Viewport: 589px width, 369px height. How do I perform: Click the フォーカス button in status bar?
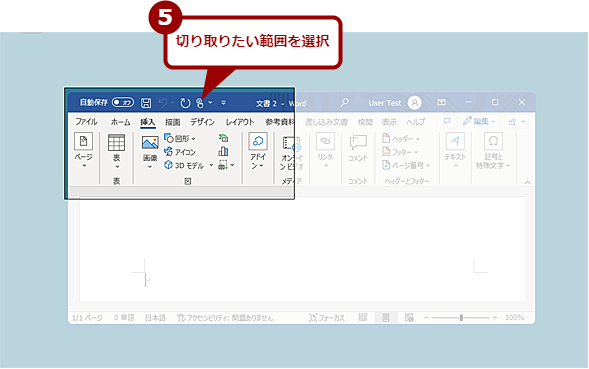click(x=327, y=318)
